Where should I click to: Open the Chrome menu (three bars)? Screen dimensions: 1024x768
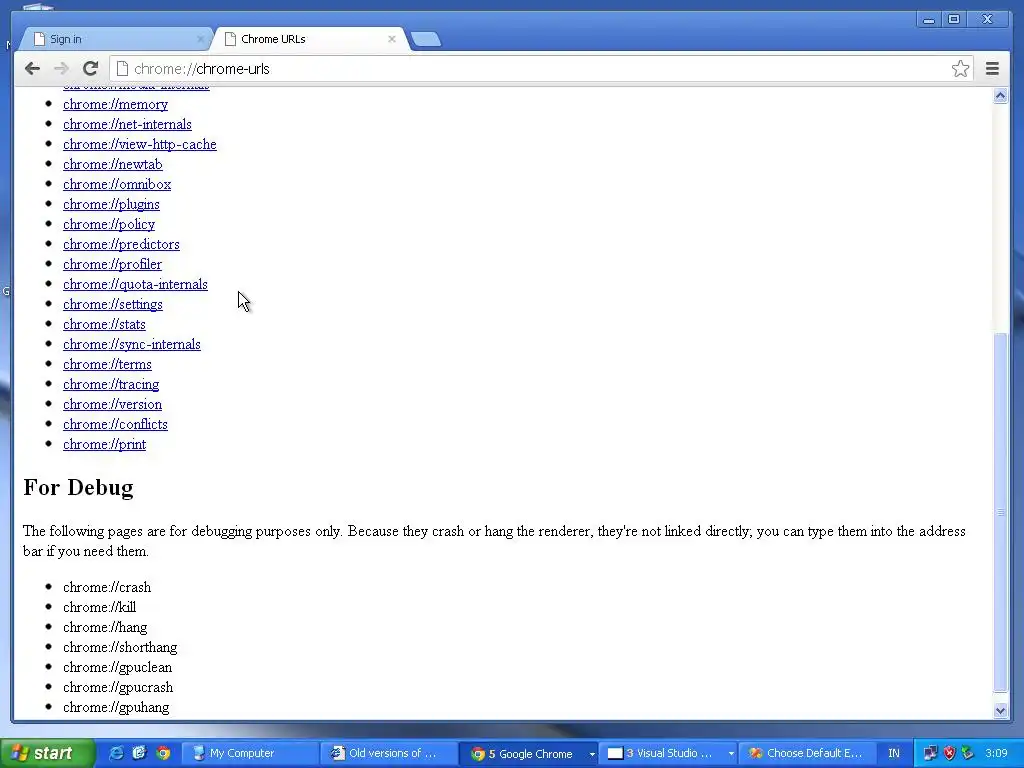coord(992,69)
